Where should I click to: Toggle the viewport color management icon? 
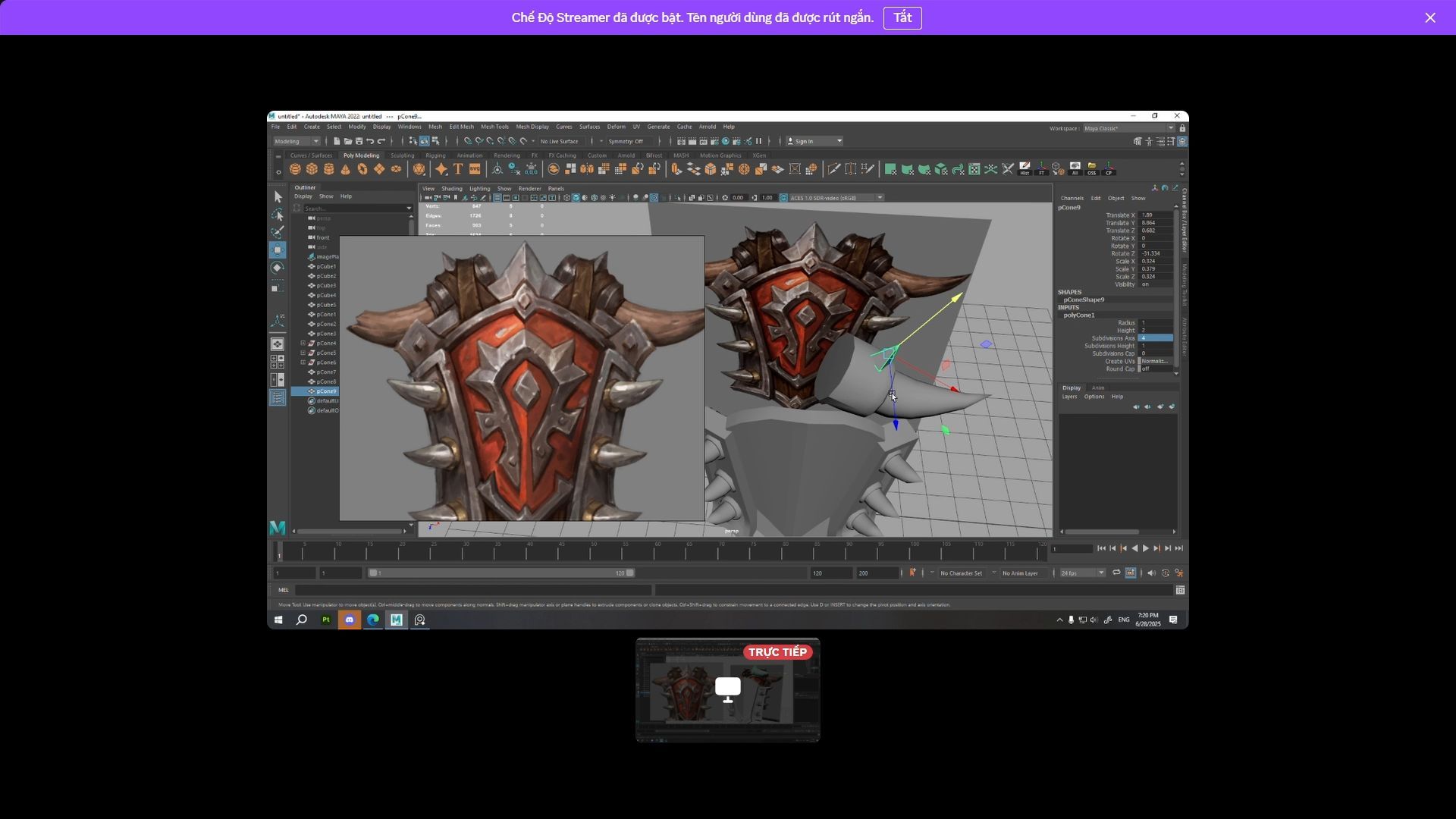783,198
